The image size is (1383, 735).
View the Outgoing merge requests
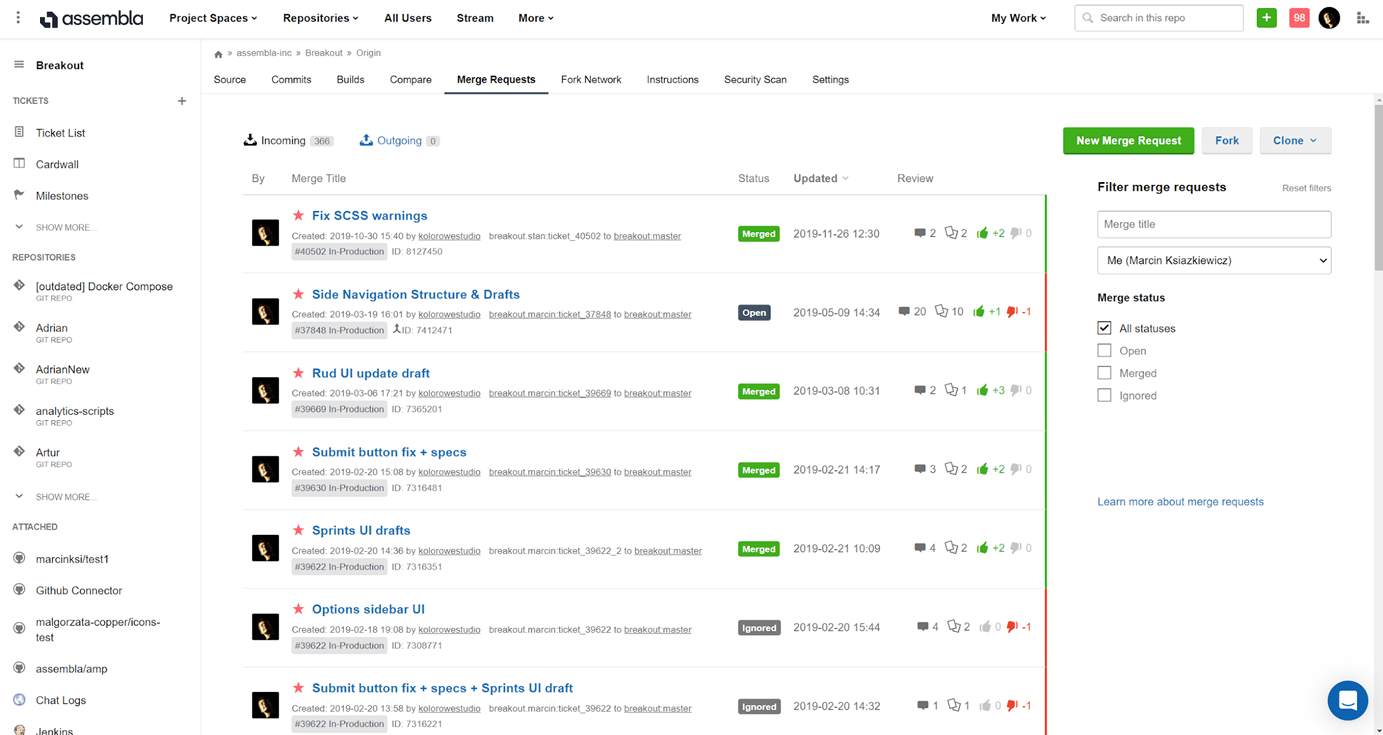tap(398, 140)
